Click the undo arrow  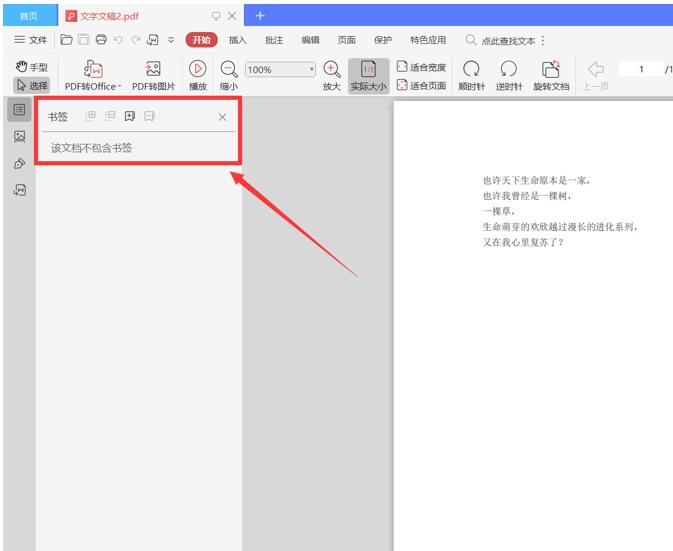(118, 40)
